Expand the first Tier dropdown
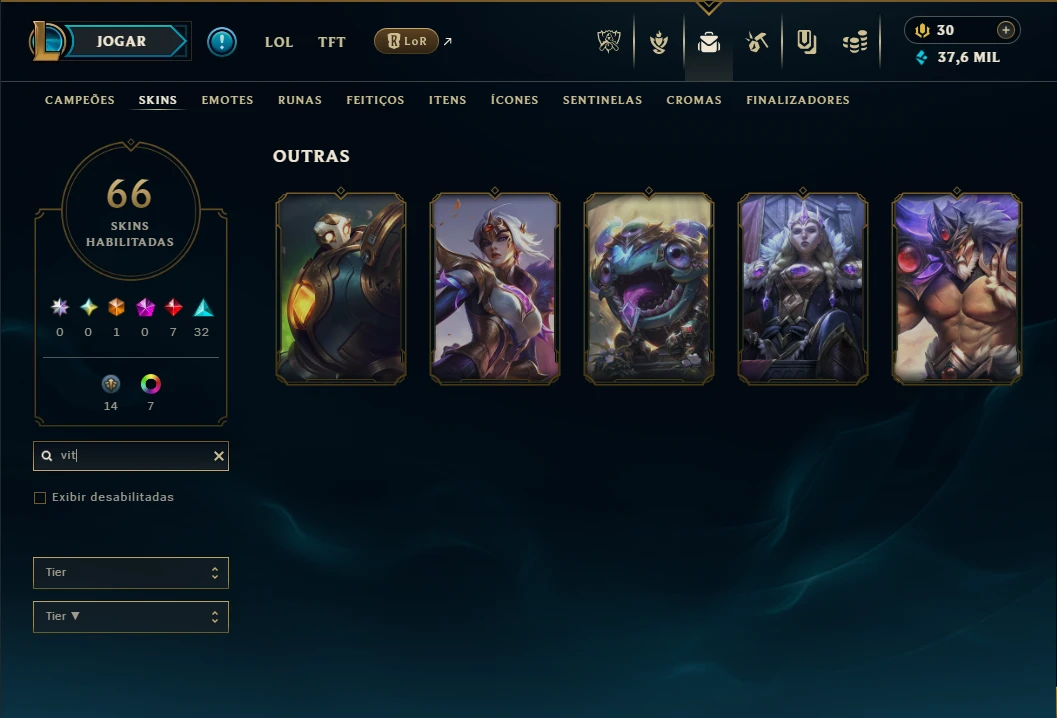The height and width of the screenshot is (718, 1057). [x=131, y=572]
